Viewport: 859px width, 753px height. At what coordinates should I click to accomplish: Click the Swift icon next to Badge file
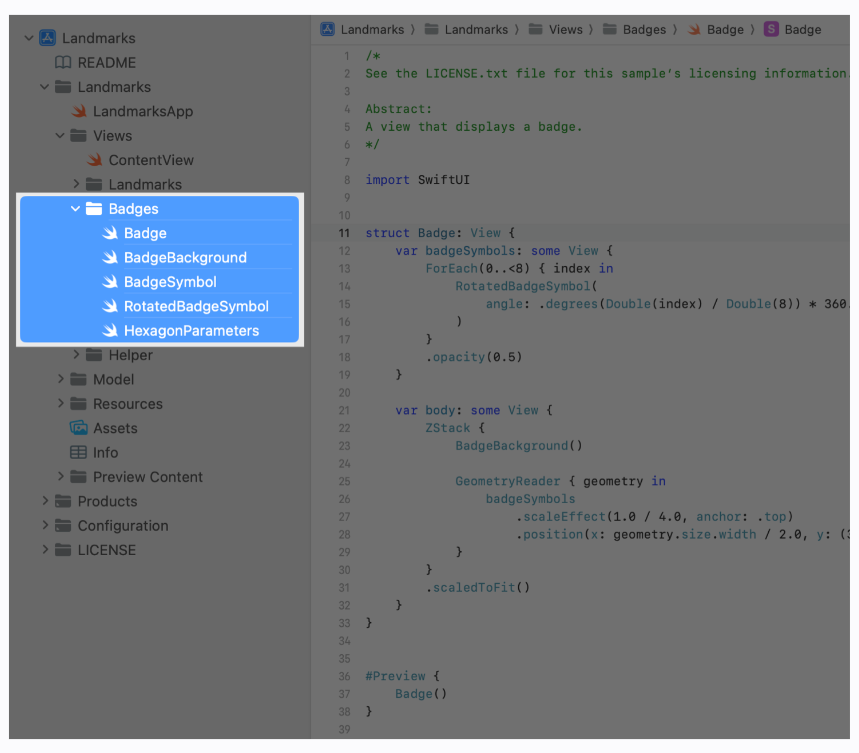pos(110,233)
